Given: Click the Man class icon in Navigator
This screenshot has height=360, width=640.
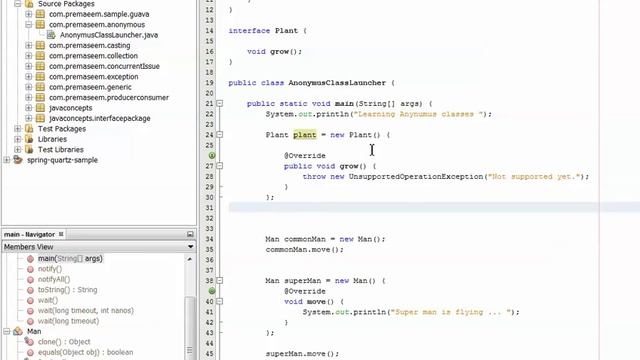Looking at the screenshot, I should pos(18,331).
